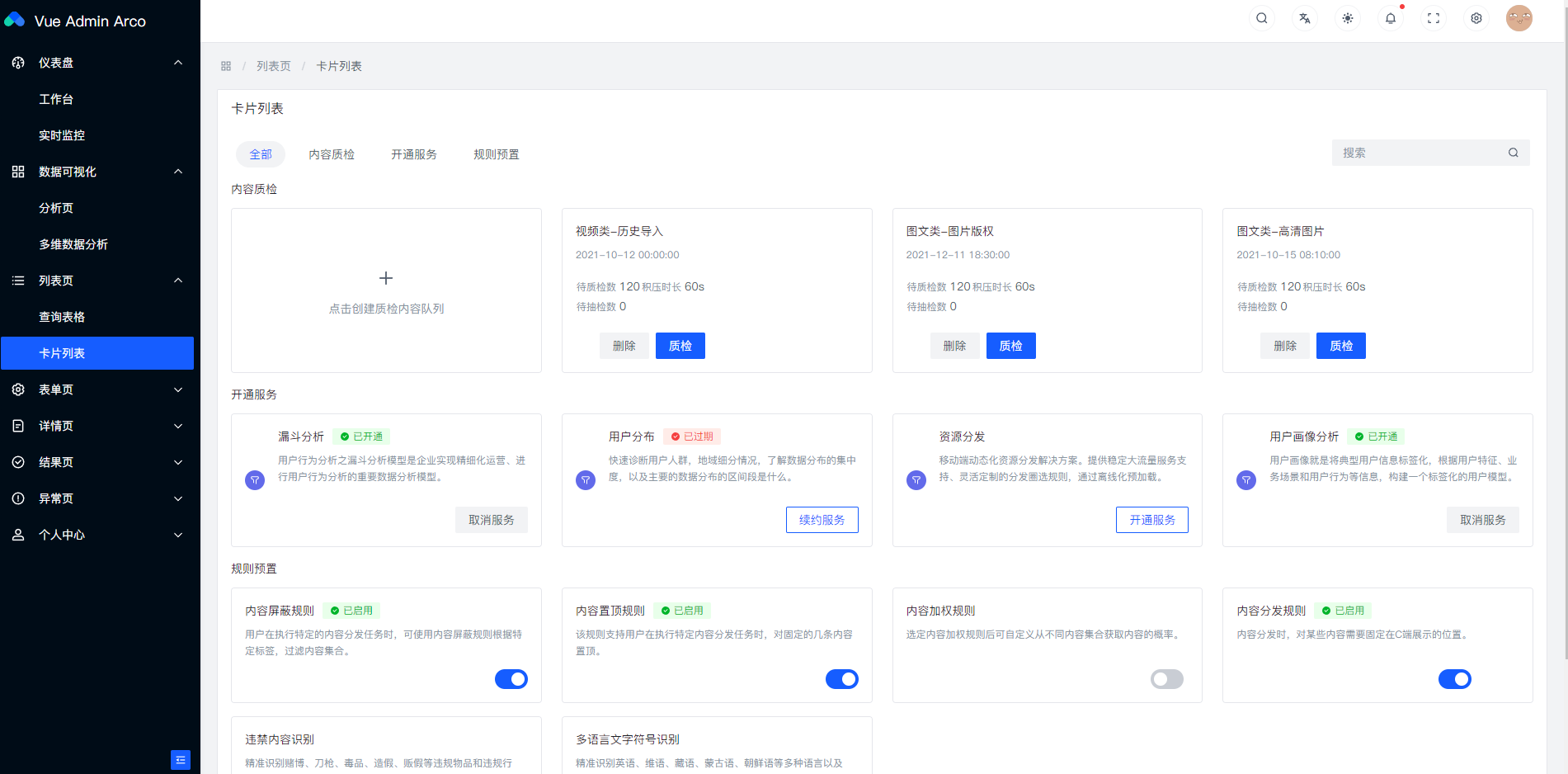
Task: Expand the 详情页 menu chevron
Action: pyautogui.click(x=178, y=426)
